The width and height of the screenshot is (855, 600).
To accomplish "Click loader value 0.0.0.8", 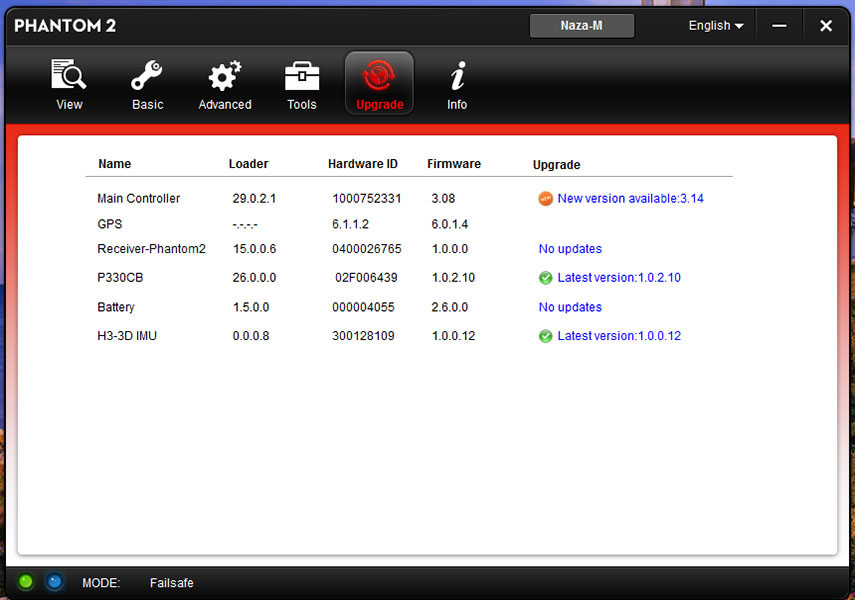I will (251, 336).
